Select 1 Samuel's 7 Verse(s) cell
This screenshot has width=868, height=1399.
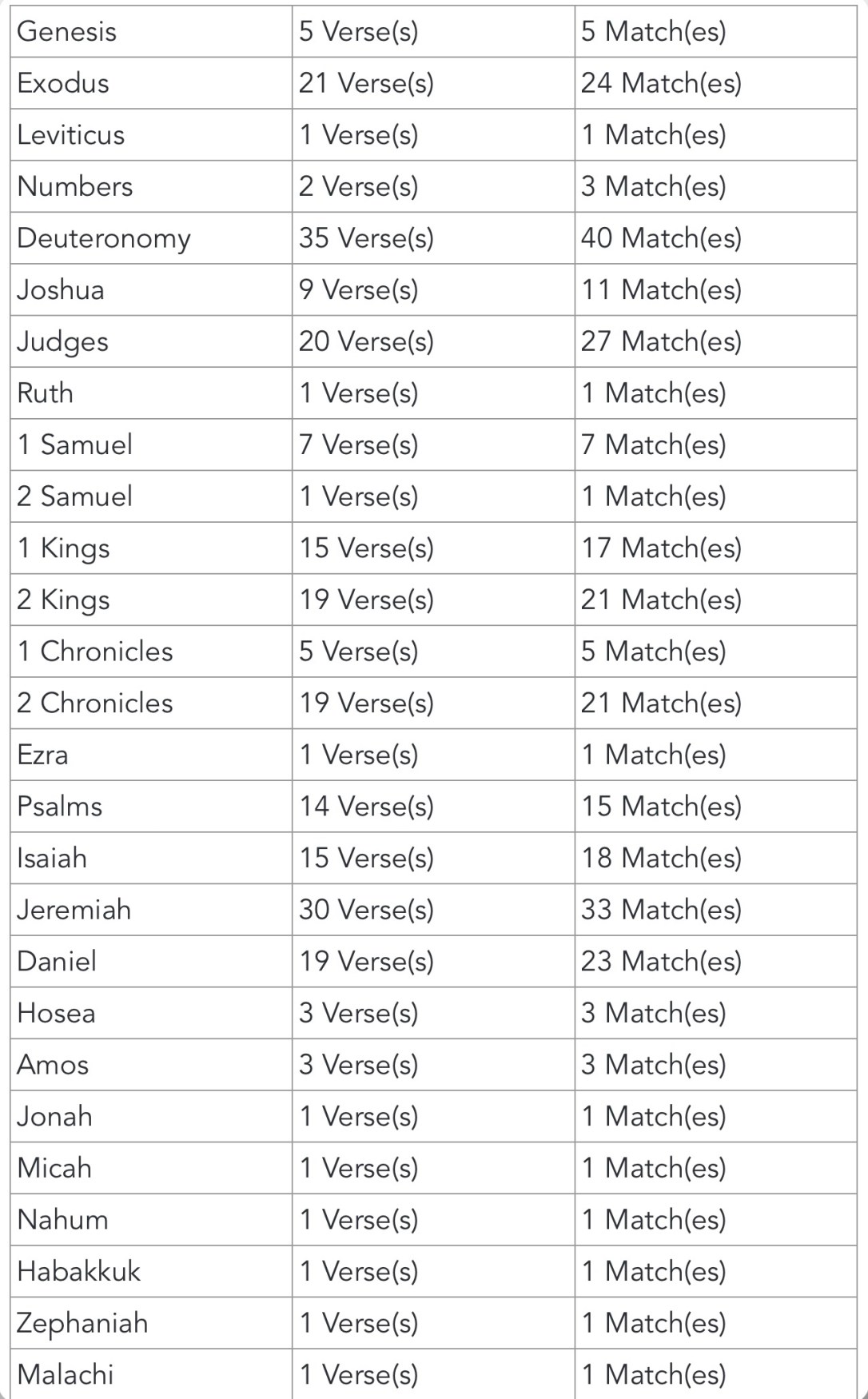358,444
